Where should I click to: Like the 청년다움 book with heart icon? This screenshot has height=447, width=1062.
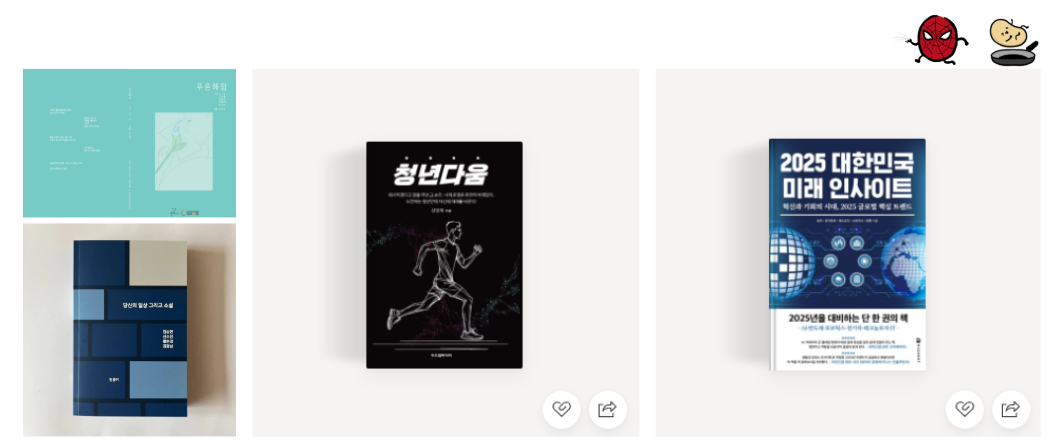(x=561, y=409)
